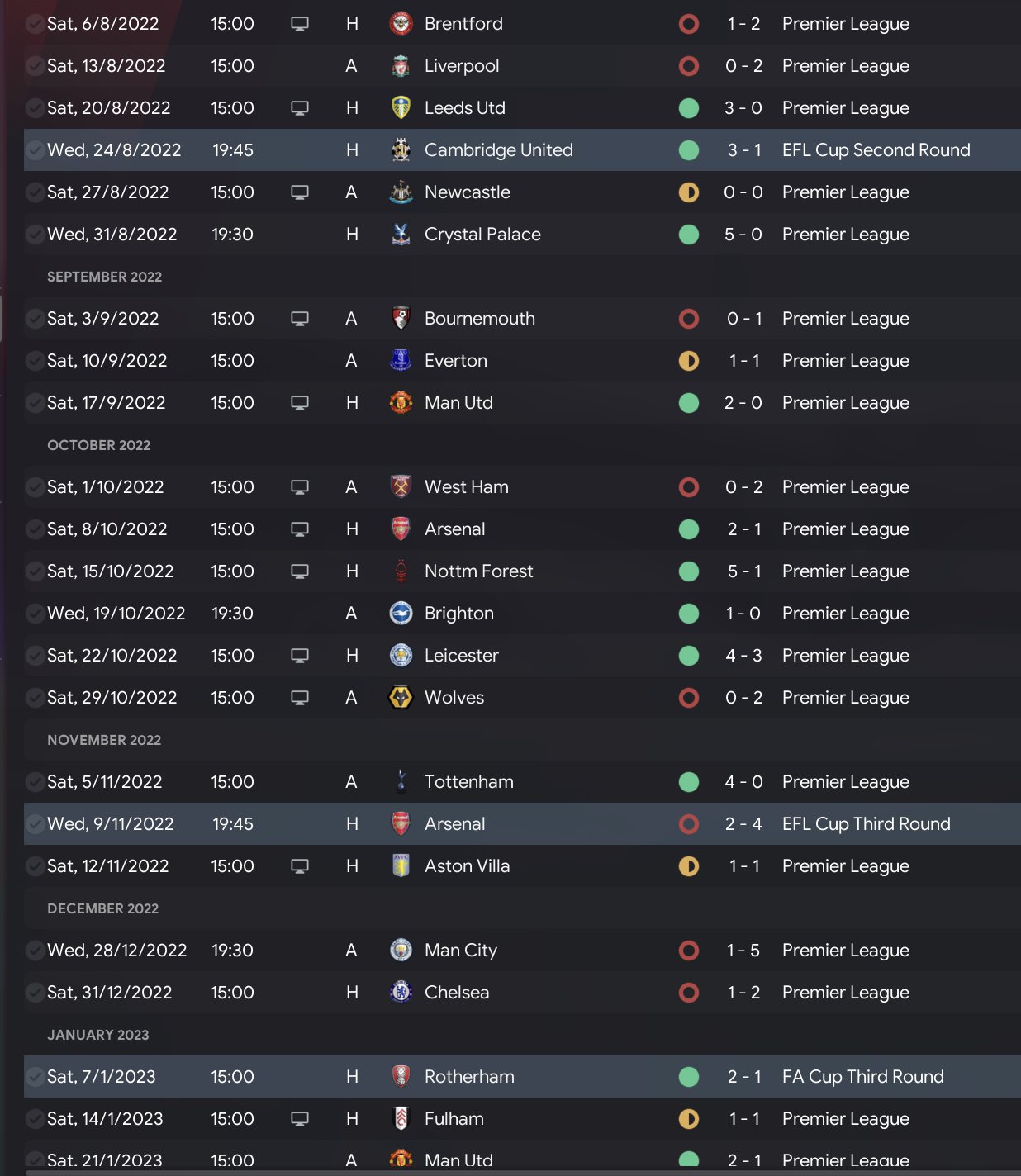Select the Sat, 17/9/2022 fixture date

click(x=106, y=403)
